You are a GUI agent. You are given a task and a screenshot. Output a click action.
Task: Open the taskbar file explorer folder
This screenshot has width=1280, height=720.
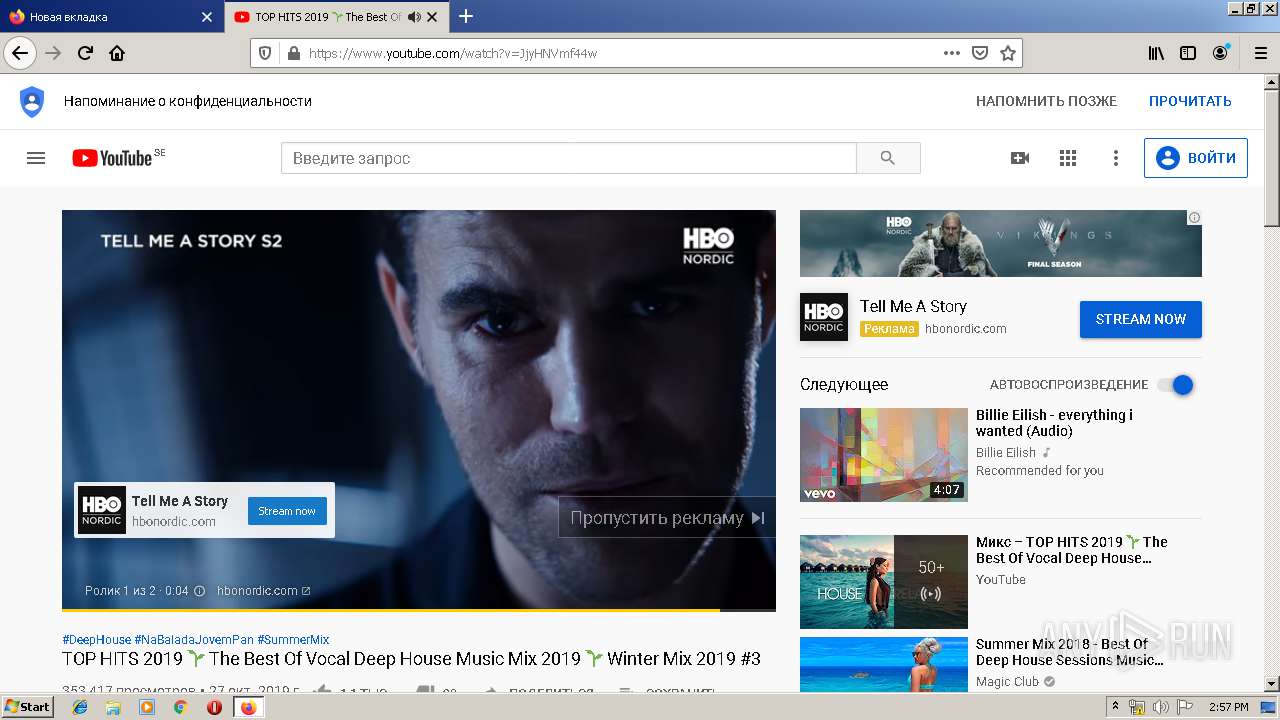coord(113,707)
